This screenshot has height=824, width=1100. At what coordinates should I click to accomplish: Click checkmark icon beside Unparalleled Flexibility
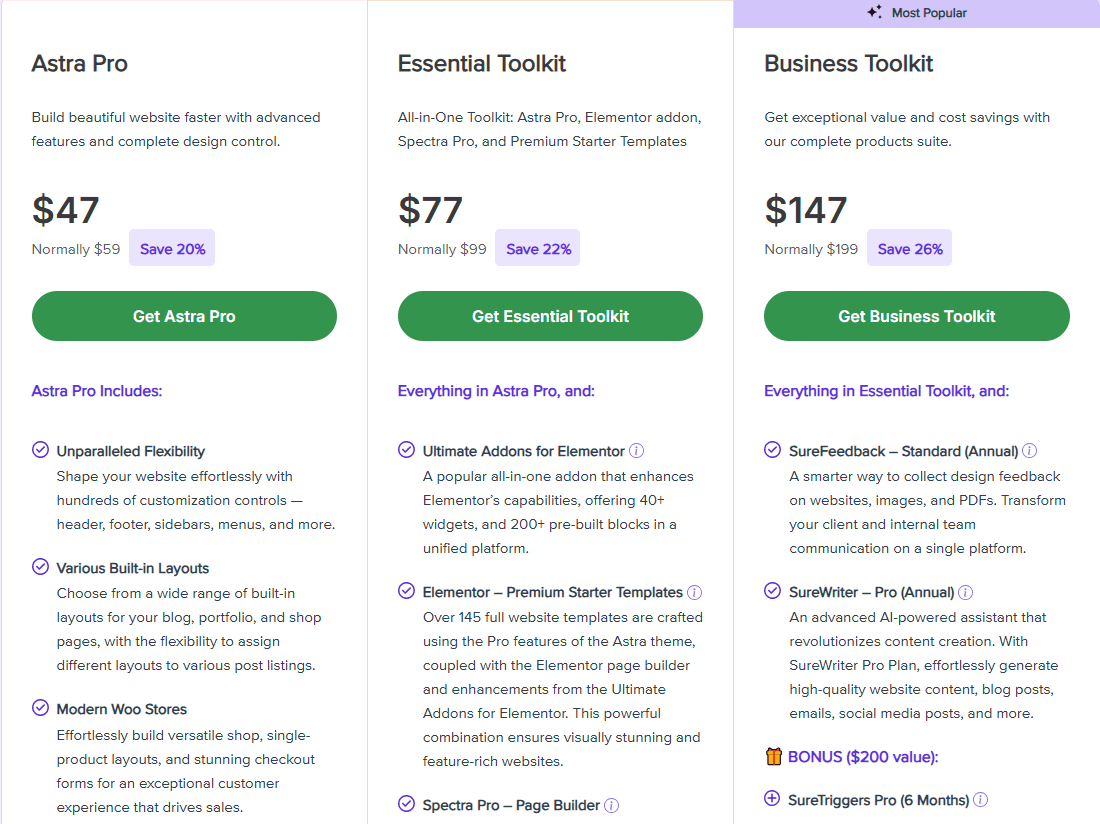coord(40,450)
